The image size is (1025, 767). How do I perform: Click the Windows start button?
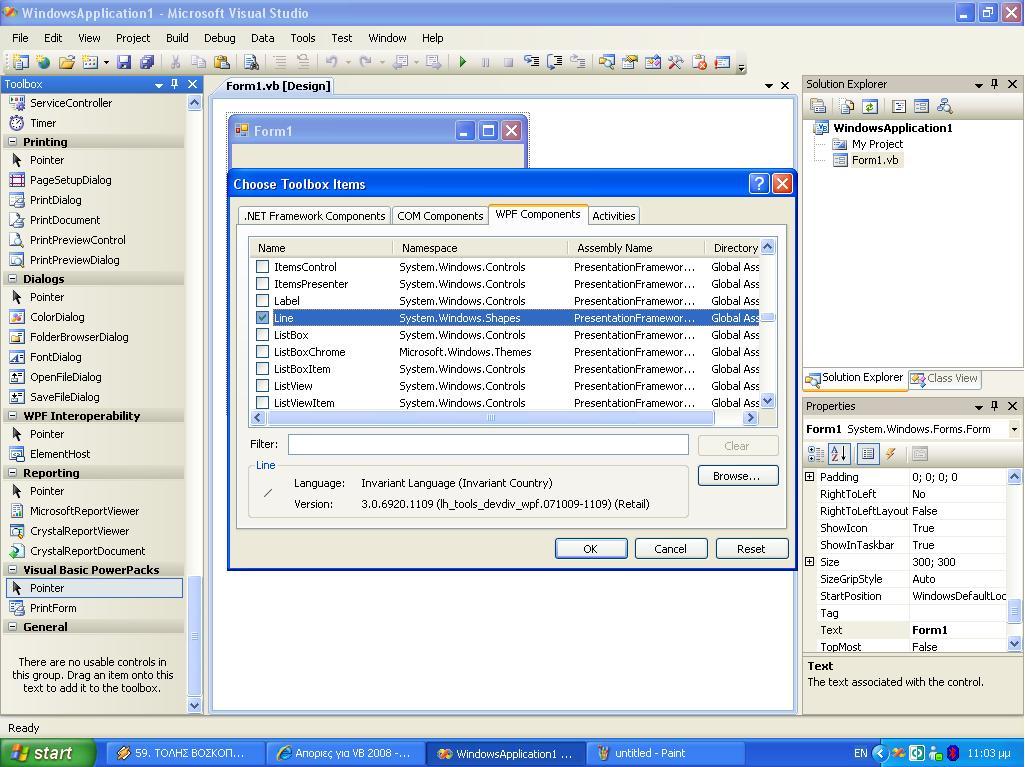48,753
